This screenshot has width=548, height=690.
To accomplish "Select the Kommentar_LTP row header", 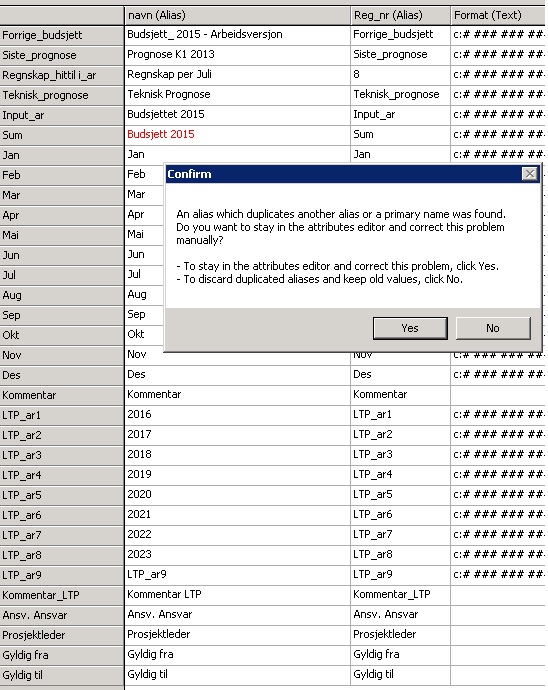I will tap(62, 595).
